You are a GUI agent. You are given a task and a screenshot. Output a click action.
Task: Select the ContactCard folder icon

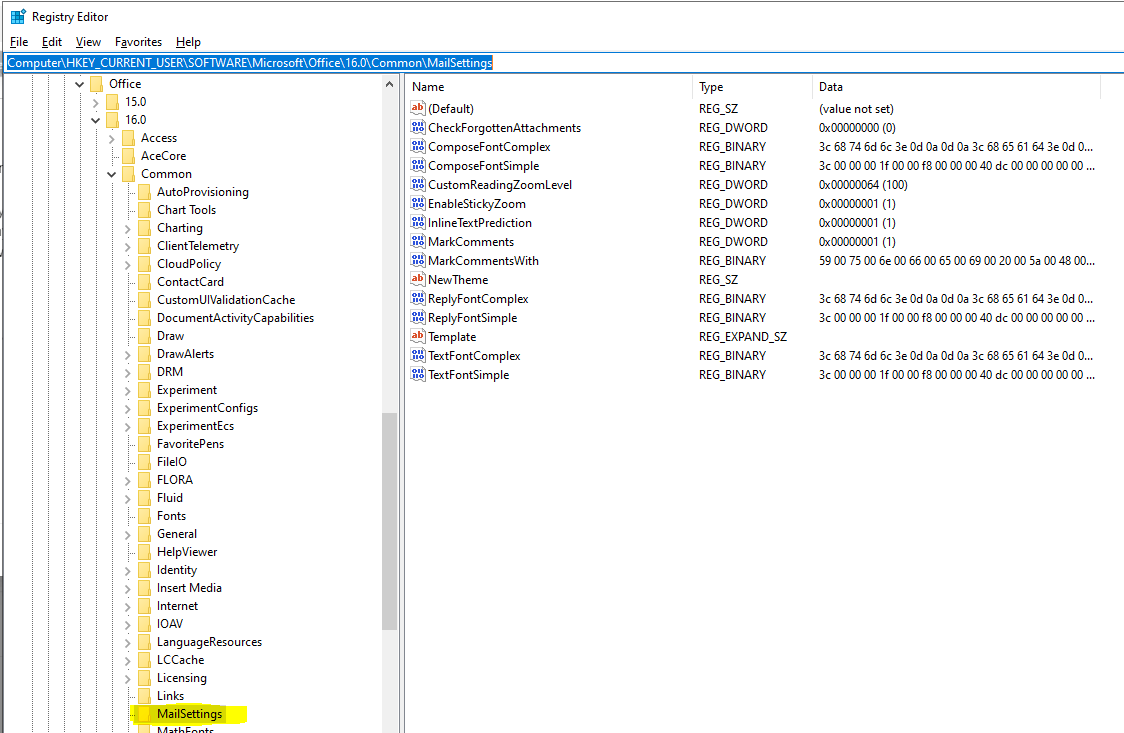click(x=145, y=282)
